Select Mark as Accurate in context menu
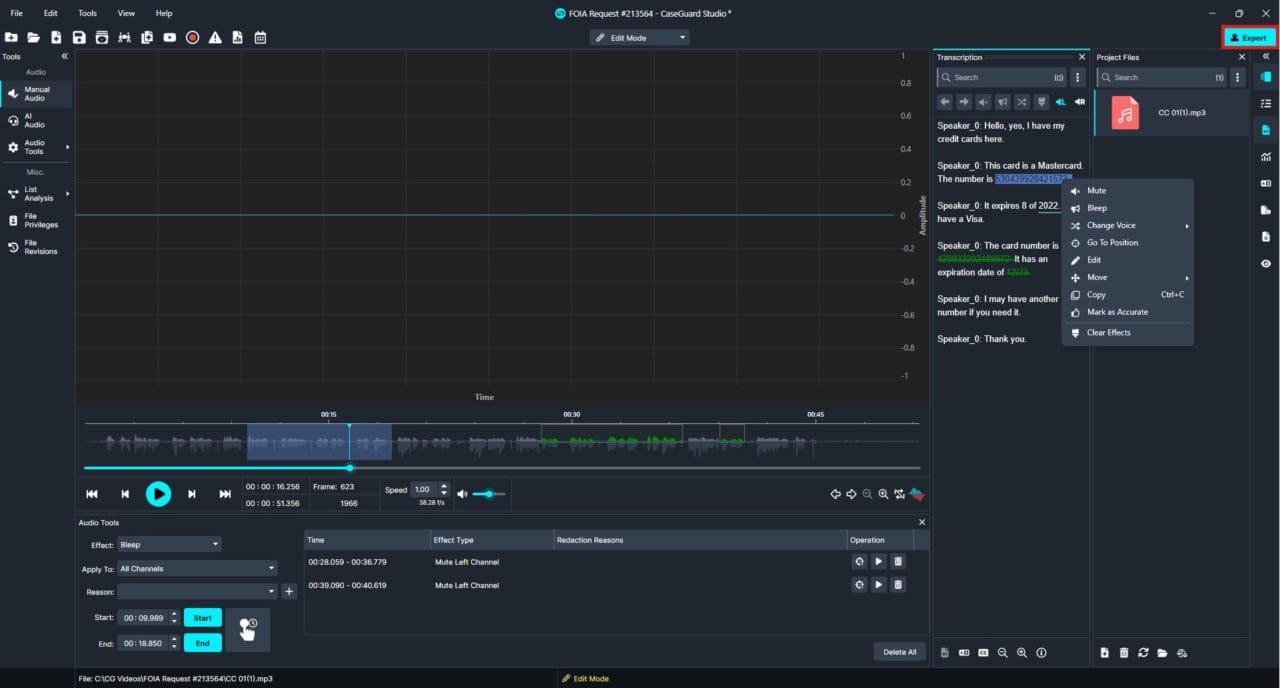 pos(1117,312)
